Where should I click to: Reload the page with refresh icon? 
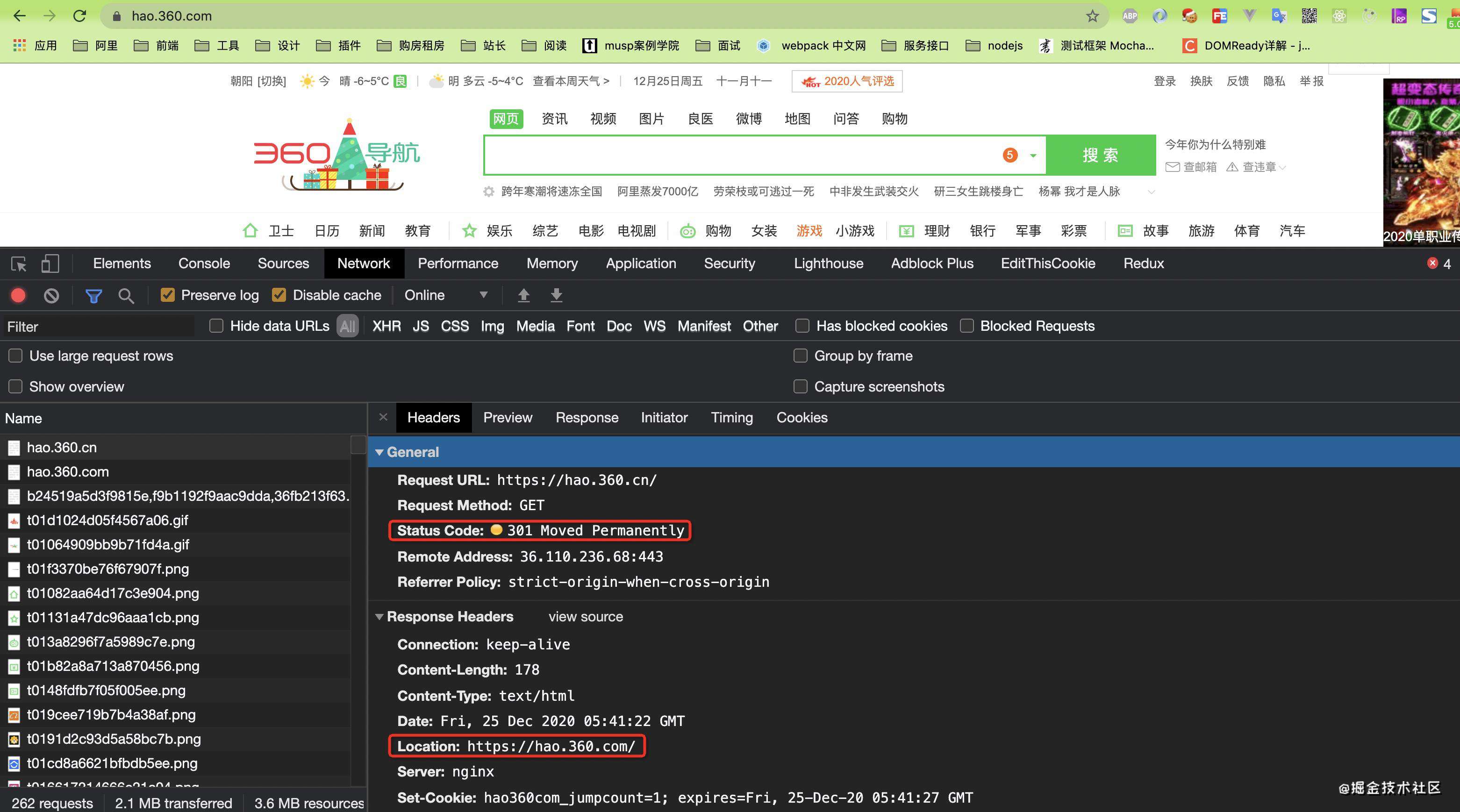click(x=80, y=16)
